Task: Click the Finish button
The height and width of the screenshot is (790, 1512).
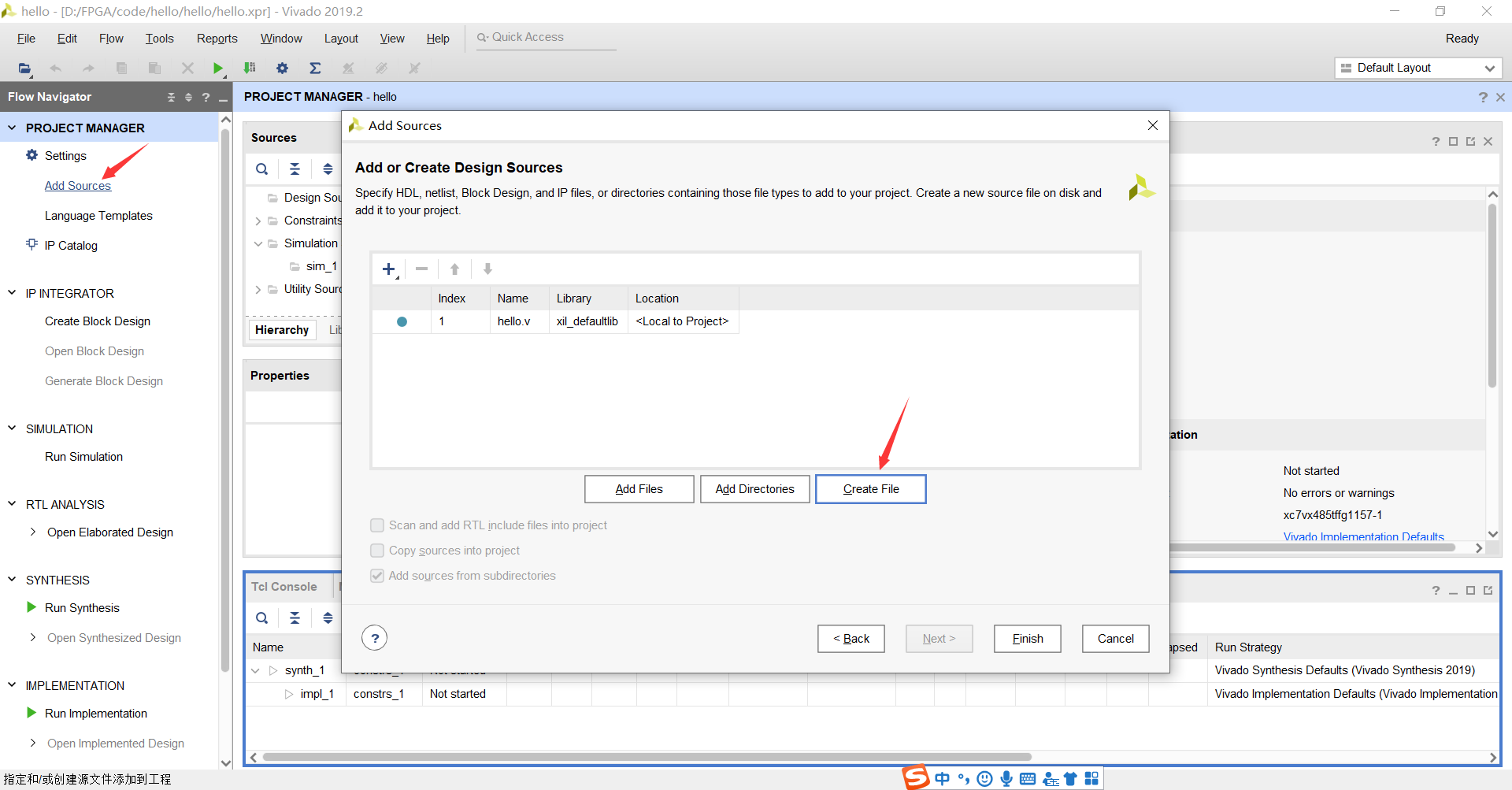Action: 1027,639
